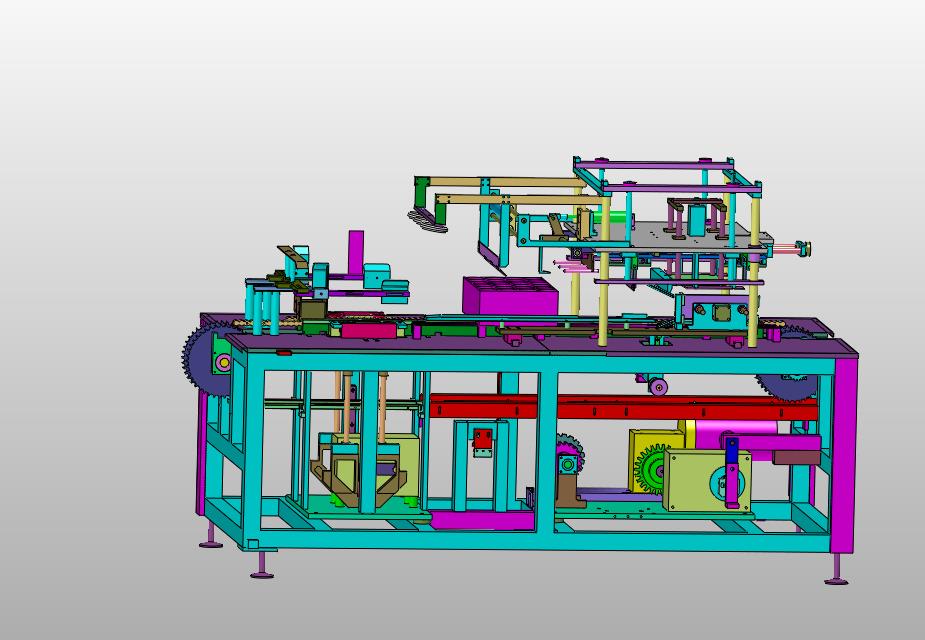Select the olive gearbox housing with round flange

pyautogui.click(x=707, y=480)
